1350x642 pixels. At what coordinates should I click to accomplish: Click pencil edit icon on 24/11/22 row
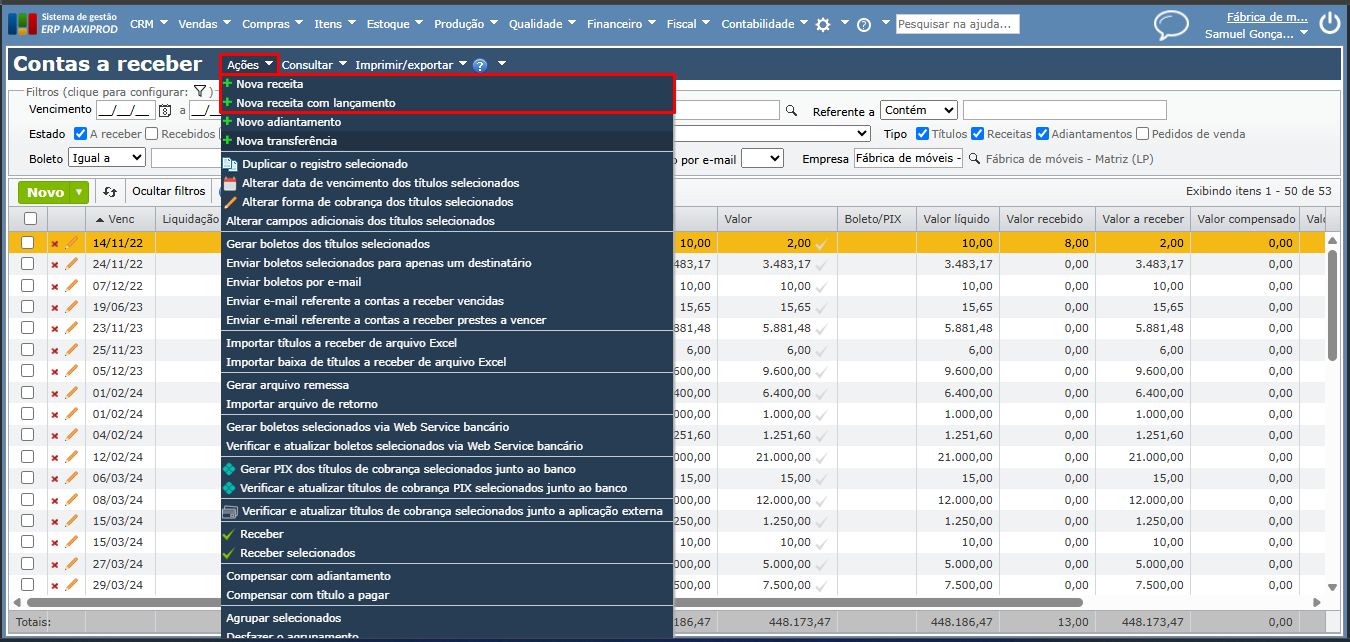[x=71, y=264]
